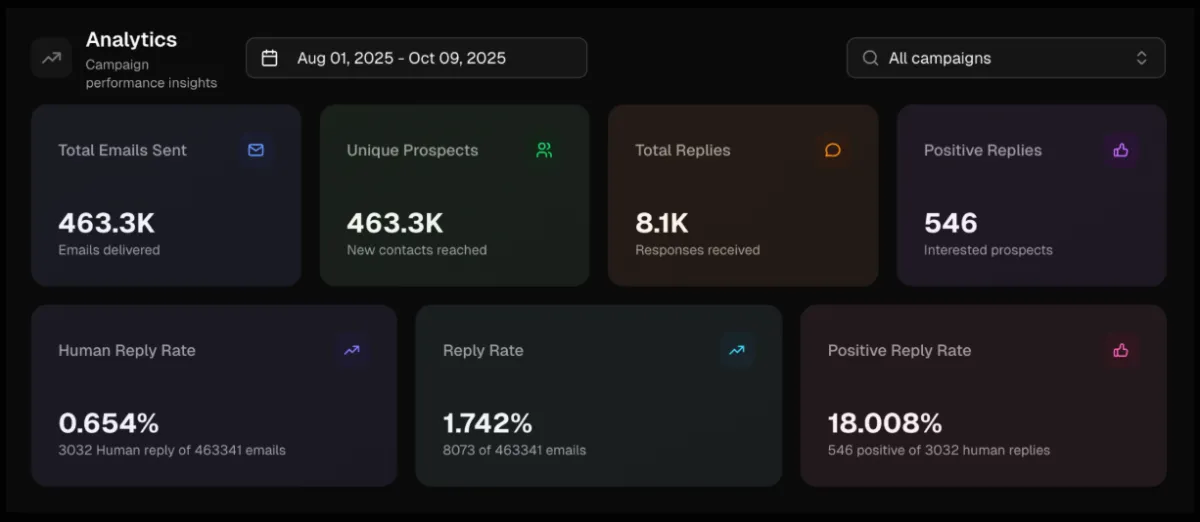1200x522 pixels.
Task: Open the Aug 01 - Oct 09 date range picker
Action: coord(416,58)
